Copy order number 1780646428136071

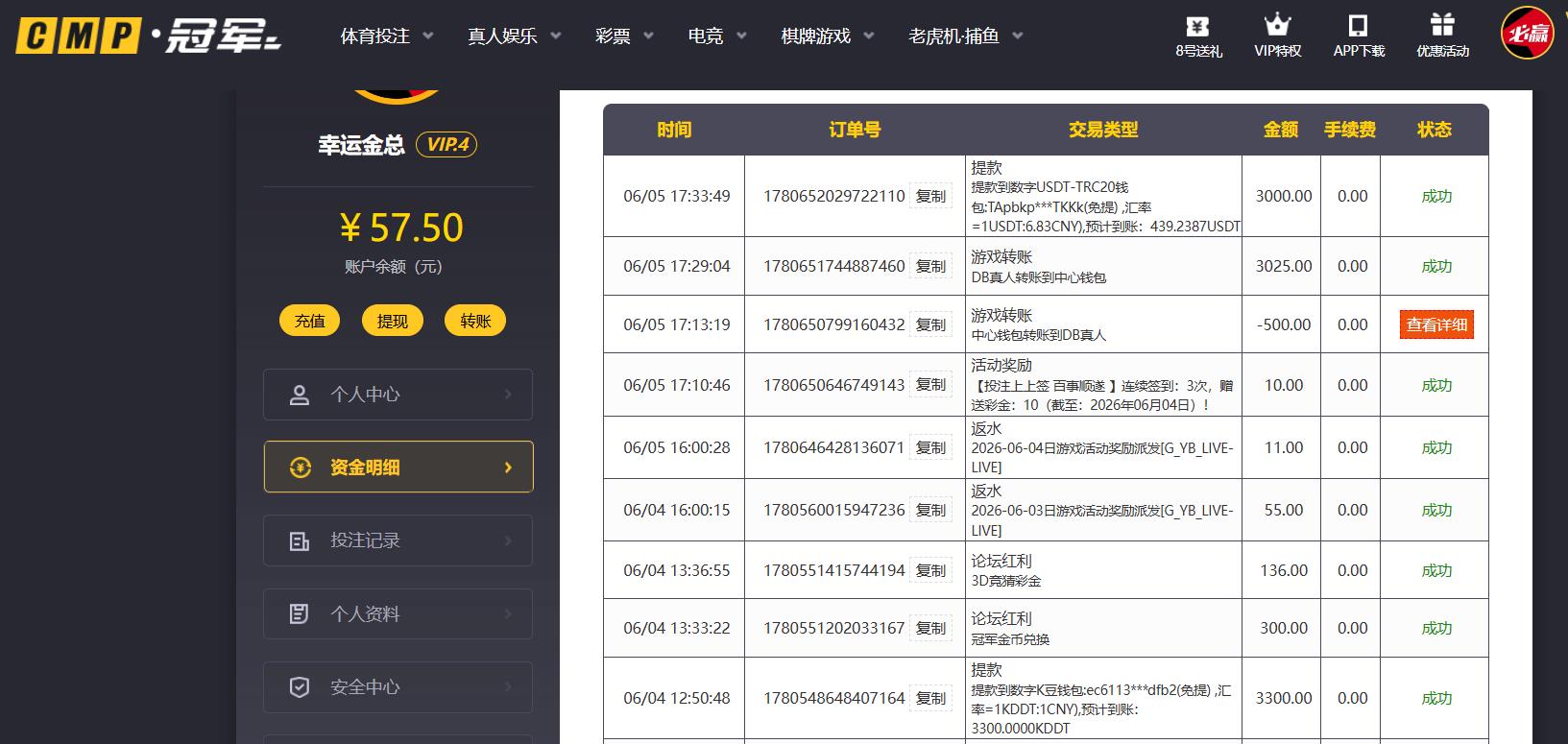pyautogui.click(x=930, y=447)
